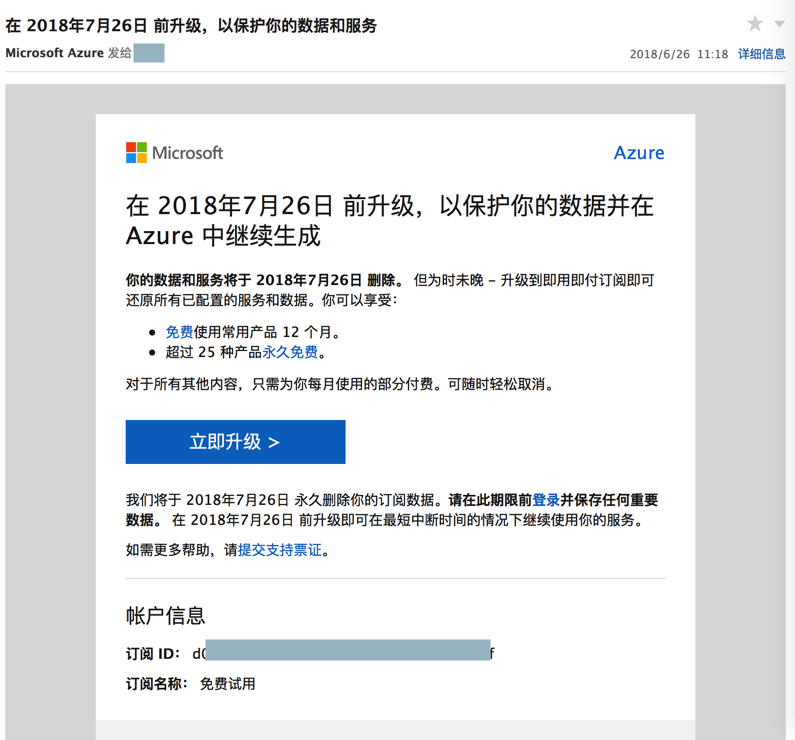Click the bold text 你的数据和服务将于 2018年7月26日 删除
This screenshot has width=795, height=740.
(x=265, y=280)
